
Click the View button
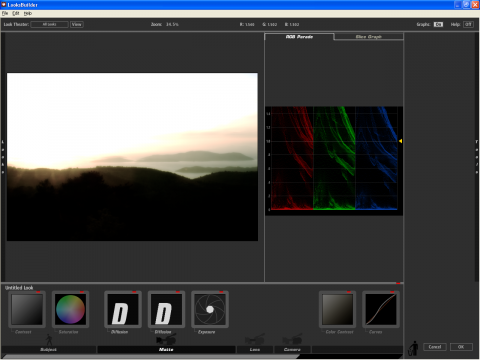pos(77,24)
